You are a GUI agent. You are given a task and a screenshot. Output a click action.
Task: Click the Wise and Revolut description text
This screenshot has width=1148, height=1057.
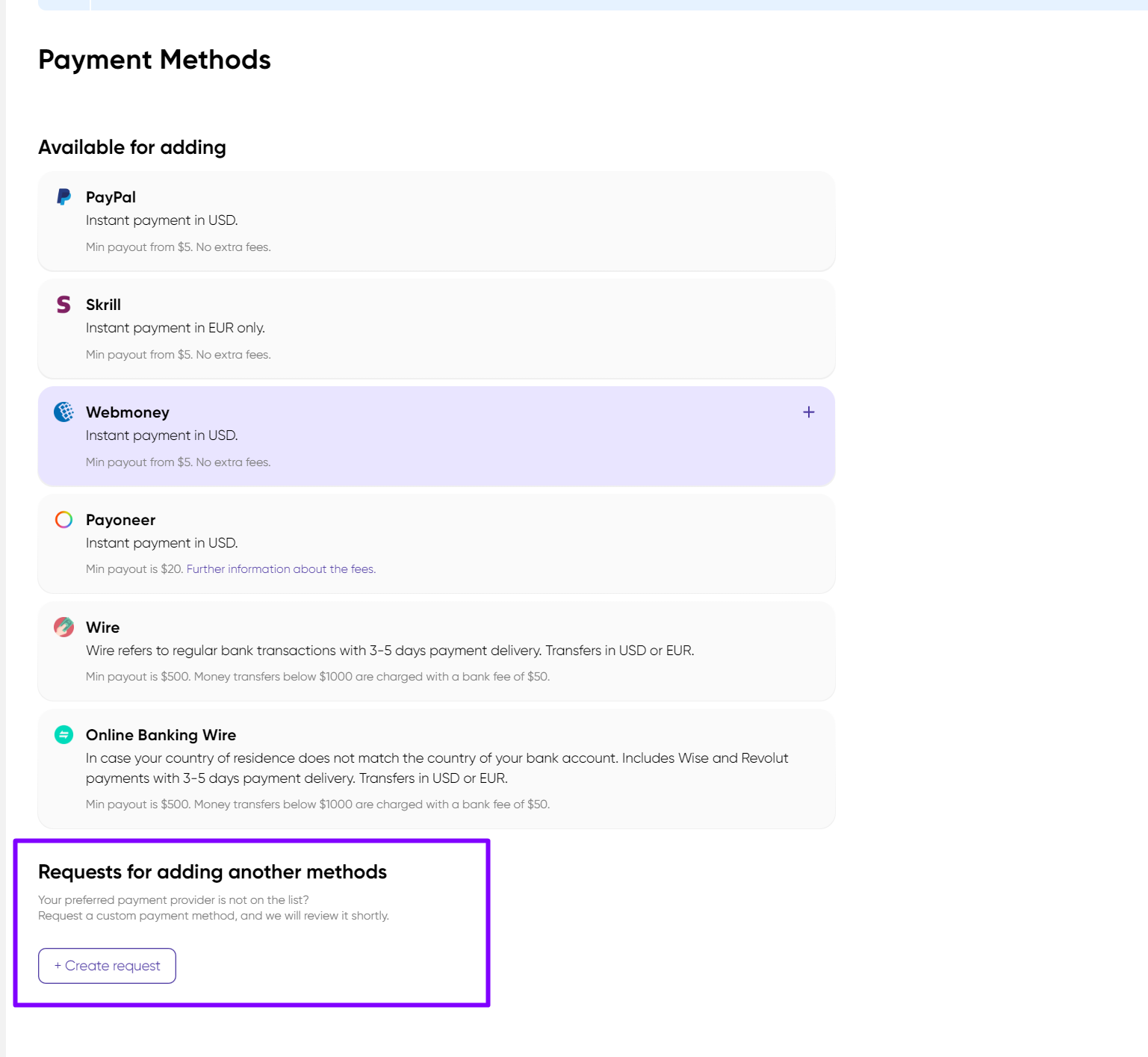tap(437, 768)
